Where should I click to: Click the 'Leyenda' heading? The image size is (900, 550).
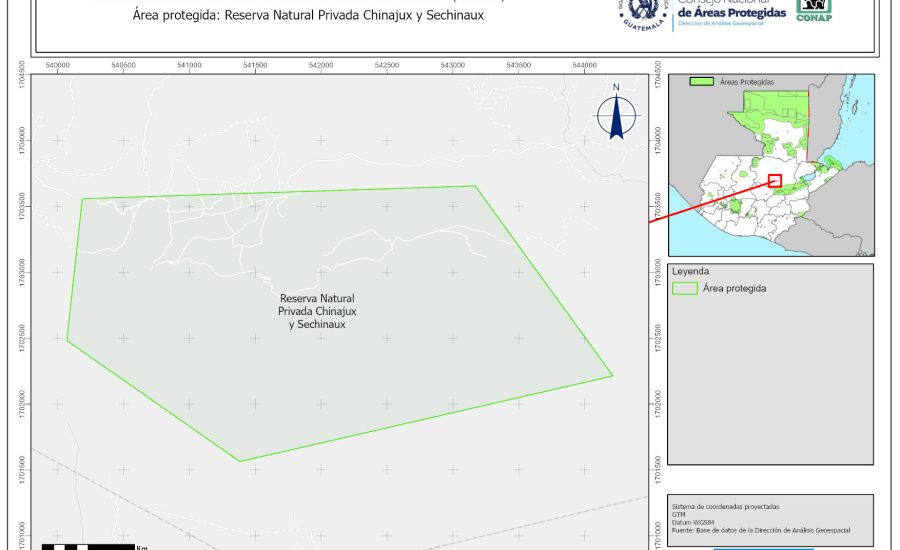(x=690, y=271)
